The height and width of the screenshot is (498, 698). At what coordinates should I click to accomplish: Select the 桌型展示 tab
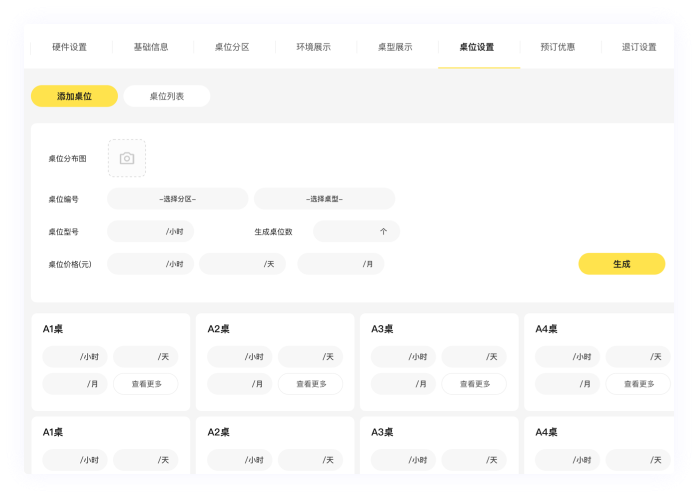[x=394, y=47]
